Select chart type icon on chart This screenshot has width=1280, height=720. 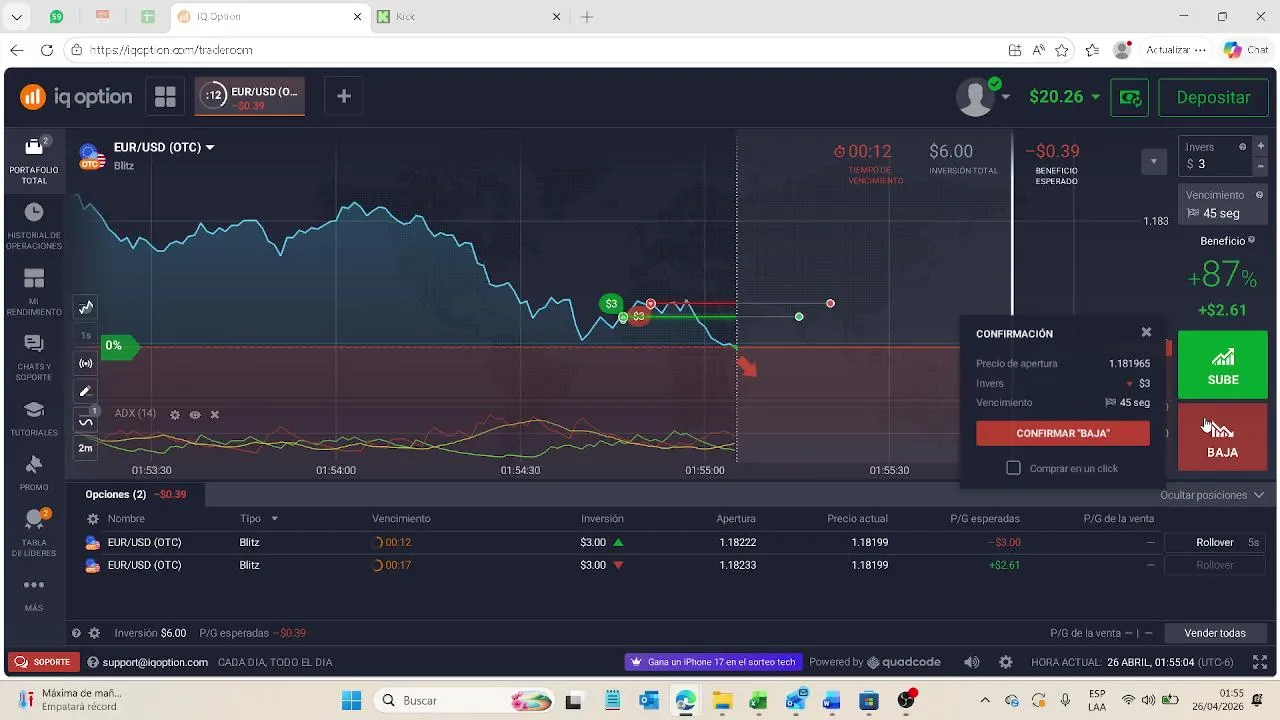86,307
